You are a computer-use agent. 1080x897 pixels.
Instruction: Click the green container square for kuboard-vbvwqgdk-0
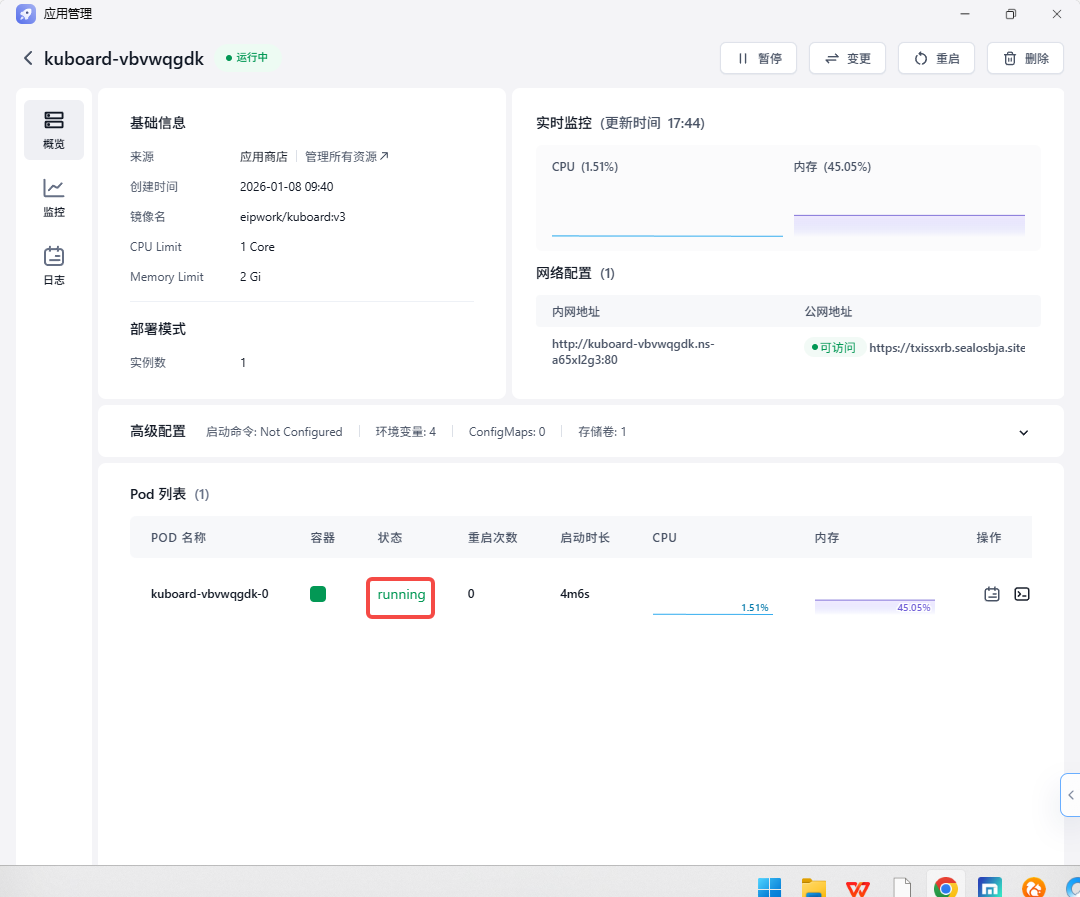pyautogui.click(x=318, y=594)
